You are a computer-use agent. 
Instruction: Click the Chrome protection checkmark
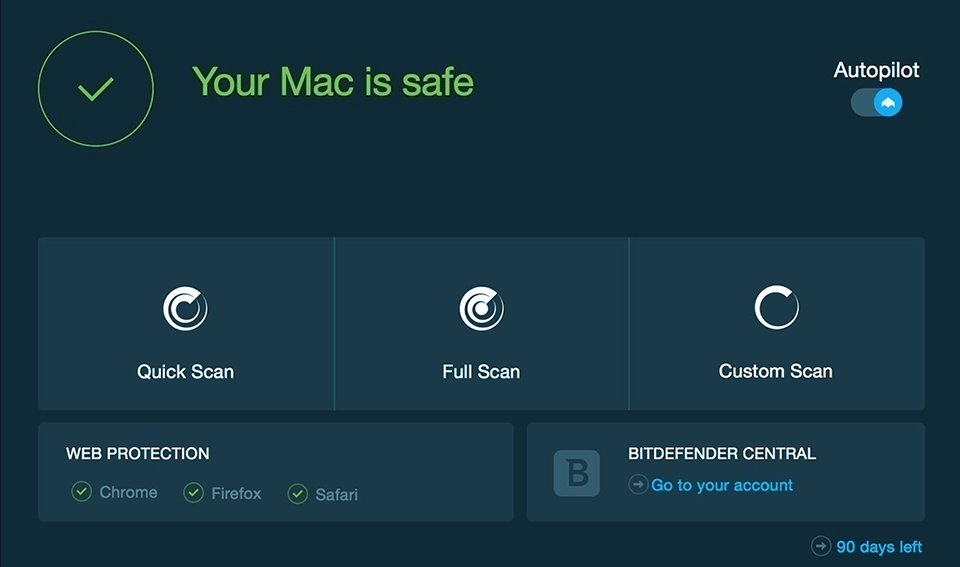point(82,492)
